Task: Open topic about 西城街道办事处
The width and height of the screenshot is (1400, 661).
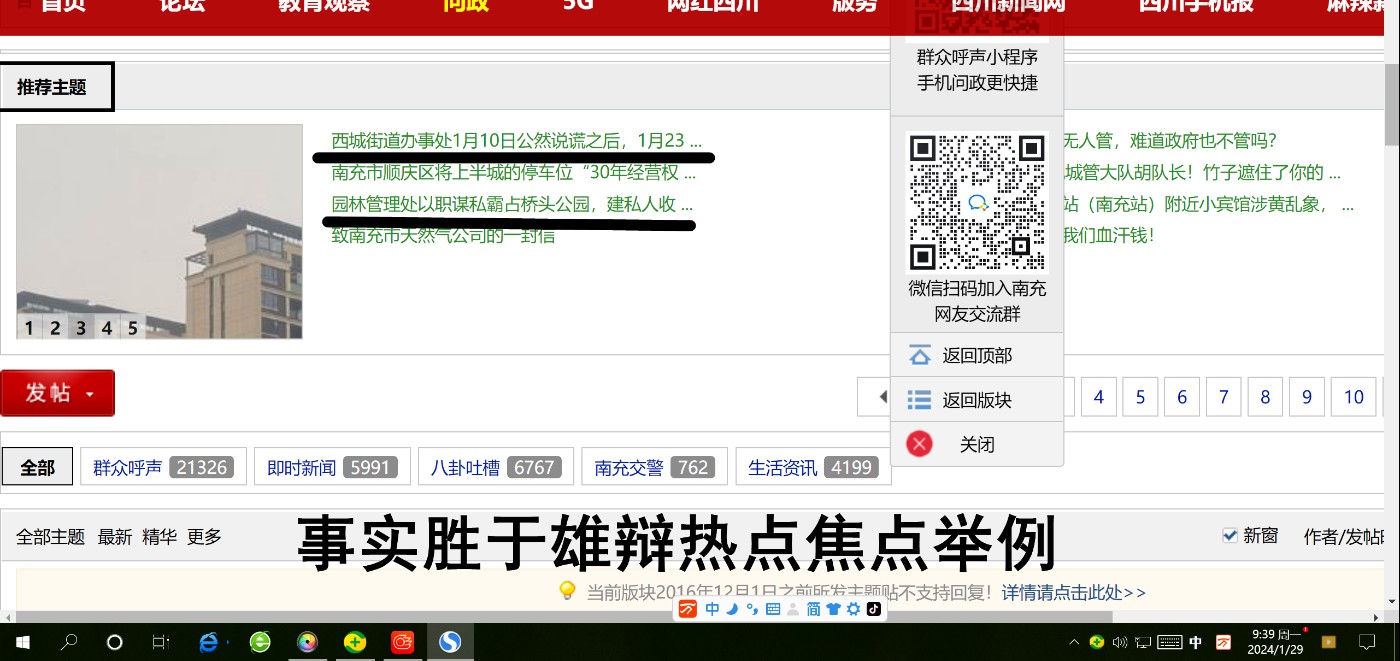Action: pos(516,141)
